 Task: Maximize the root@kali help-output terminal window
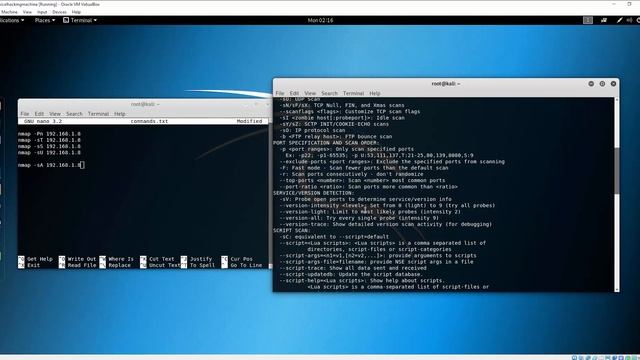tap(602, 84)
